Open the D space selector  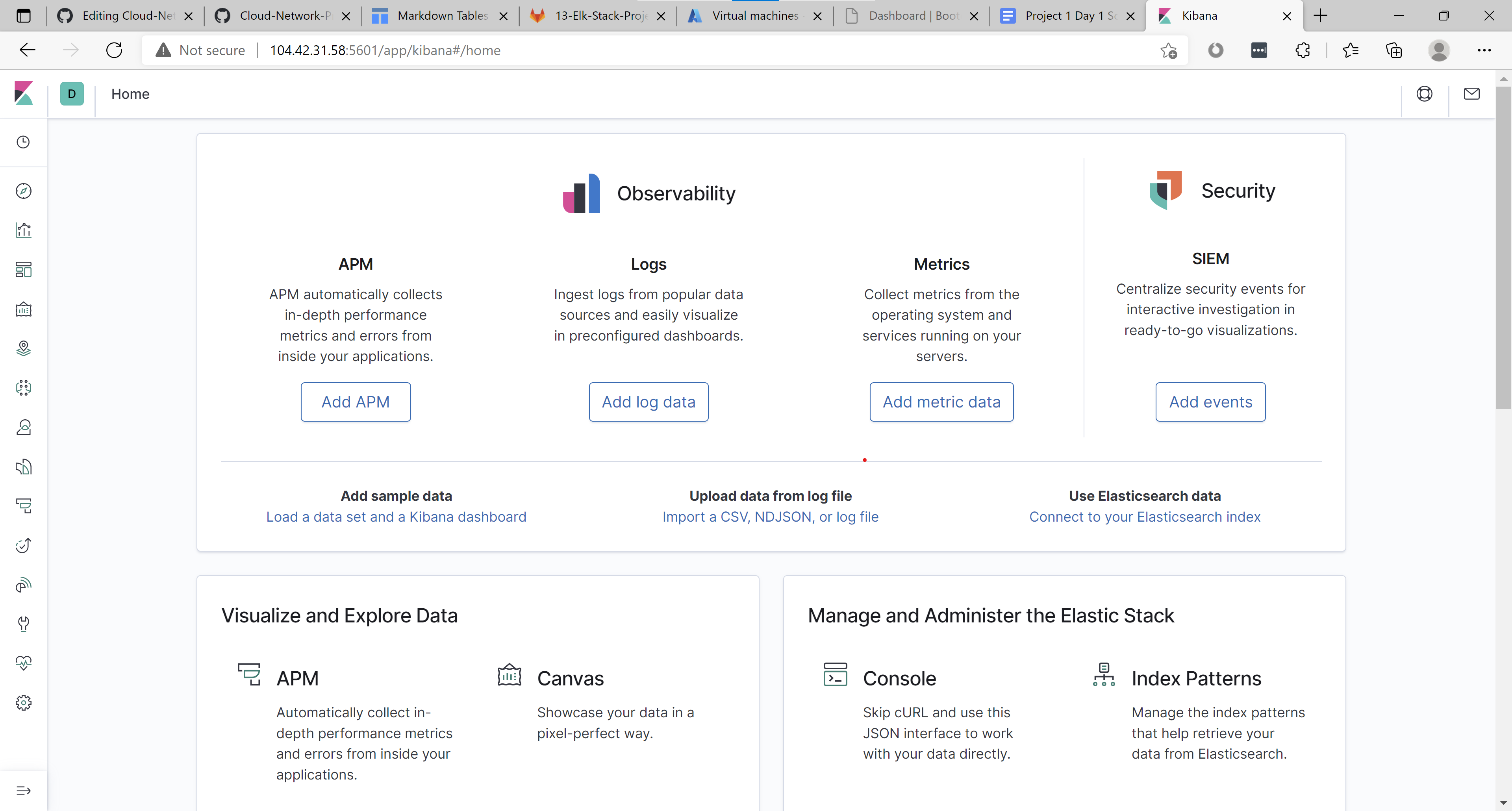[x=72, y=94]
